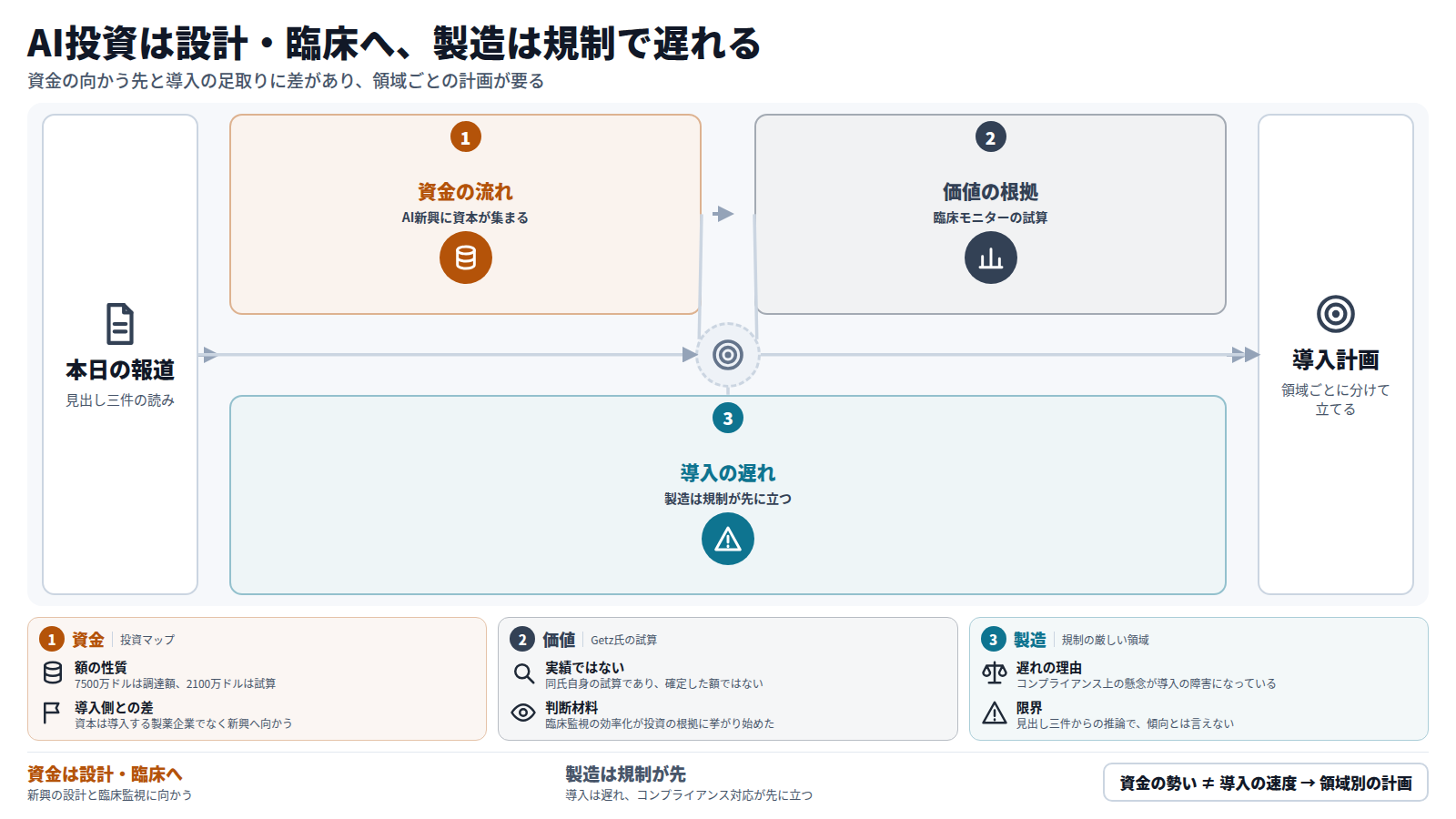Click the number 2 badge beside Getz氏の試算
Viewport: 1456px width, 819px height.
[x=522, y=640]
